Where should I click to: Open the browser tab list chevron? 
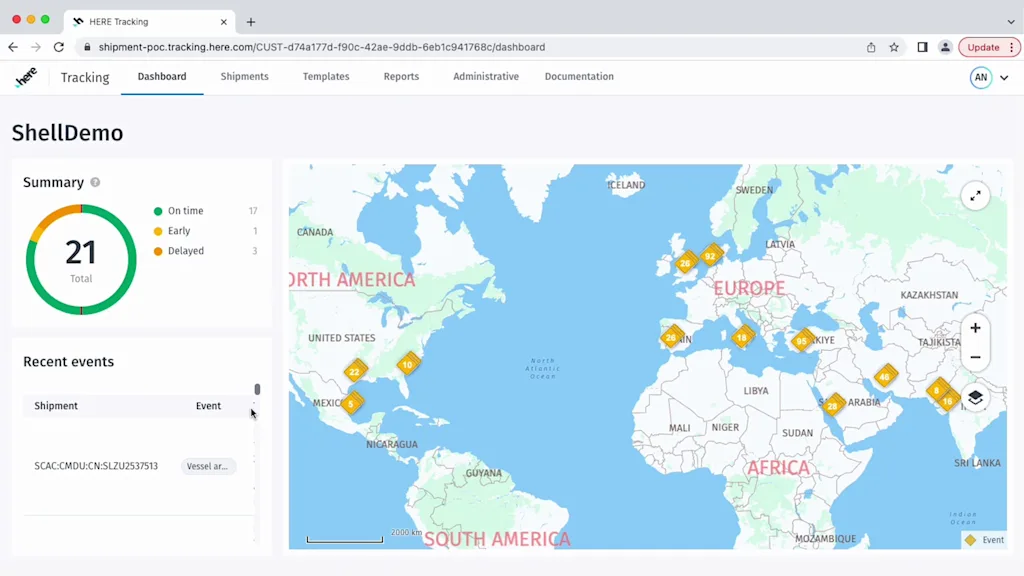click(1010, 21)
